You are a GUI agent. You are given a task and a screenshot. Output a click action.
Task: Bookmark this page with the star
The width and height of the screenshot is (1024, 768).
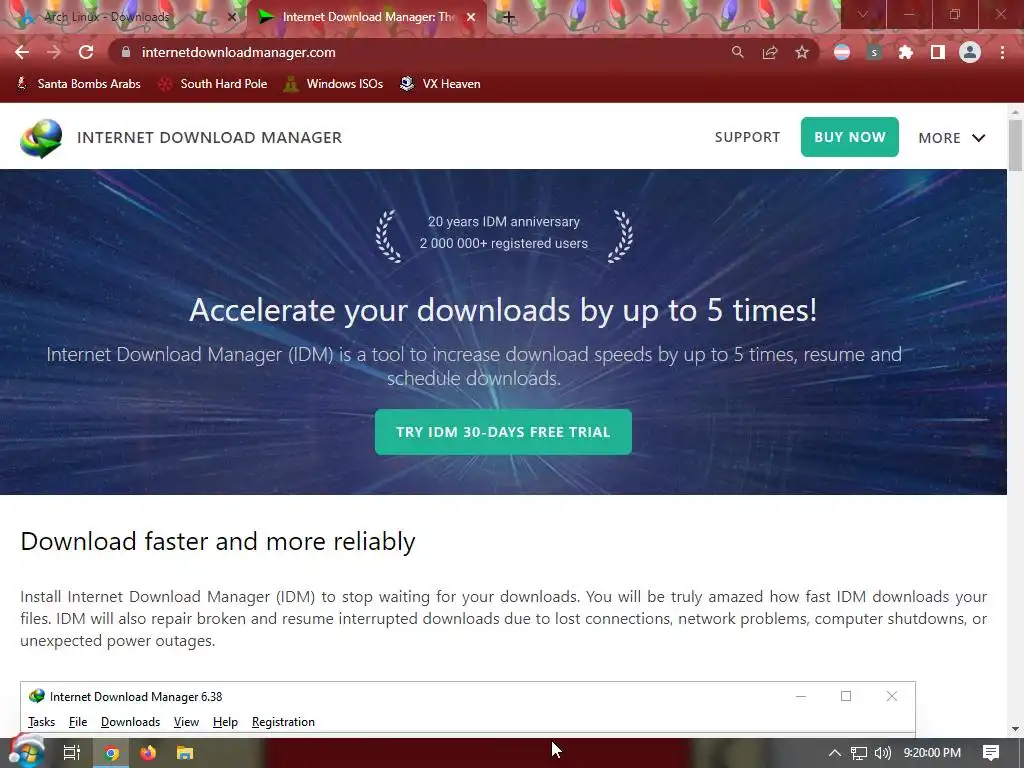802,52
